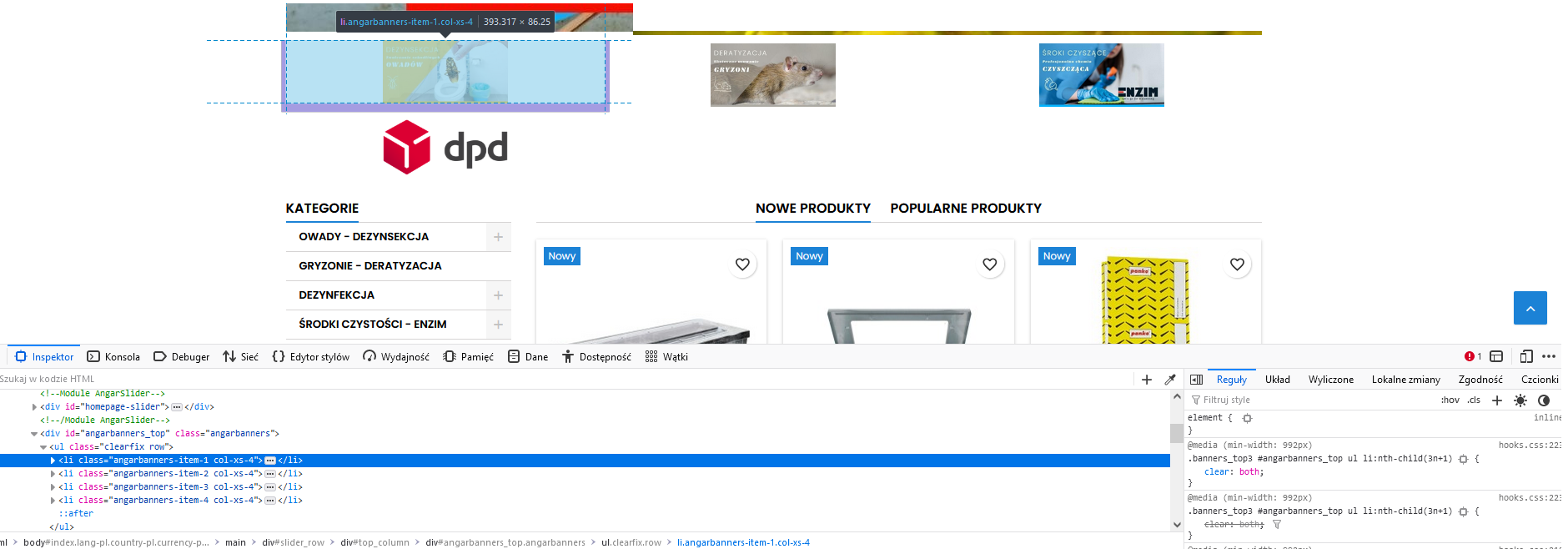
Task: Open the Deratyzacja rat banner
Action: click(773, 75)
